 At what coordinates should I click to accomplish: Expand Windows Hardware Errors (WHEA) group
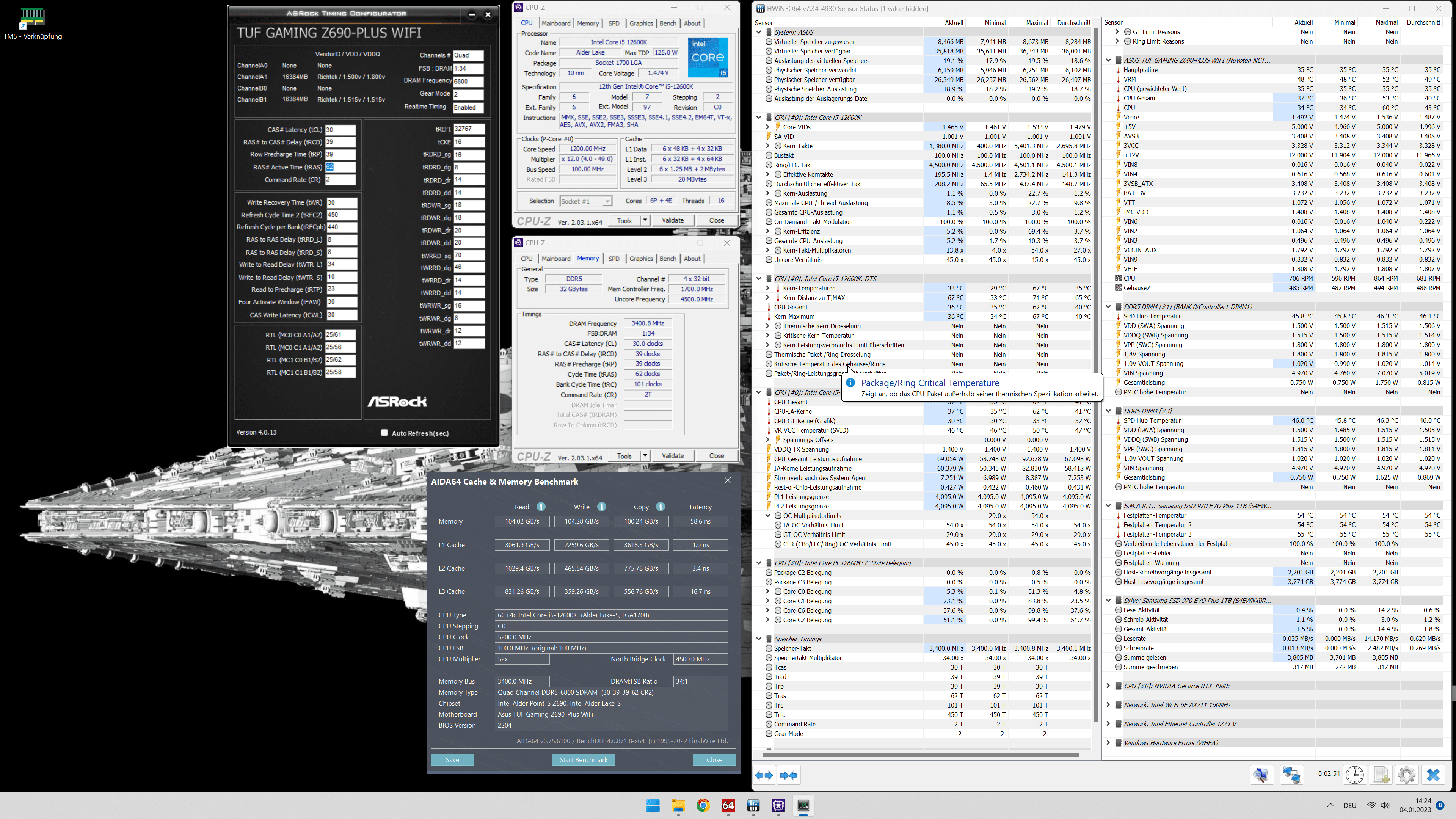(x=1108, y=743)
